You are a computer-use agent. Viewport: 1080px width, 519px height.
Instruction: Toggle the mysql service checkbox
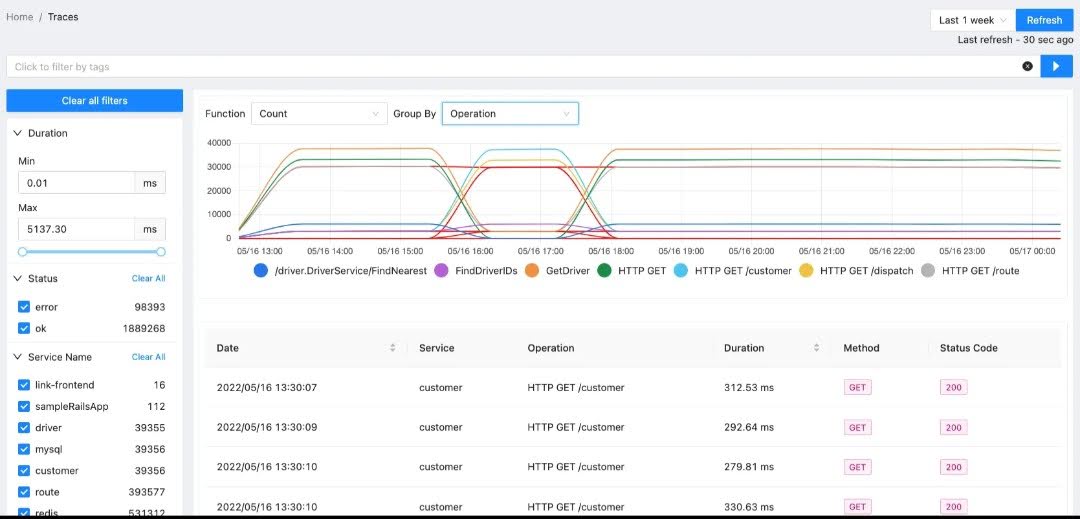pos(25,450)
